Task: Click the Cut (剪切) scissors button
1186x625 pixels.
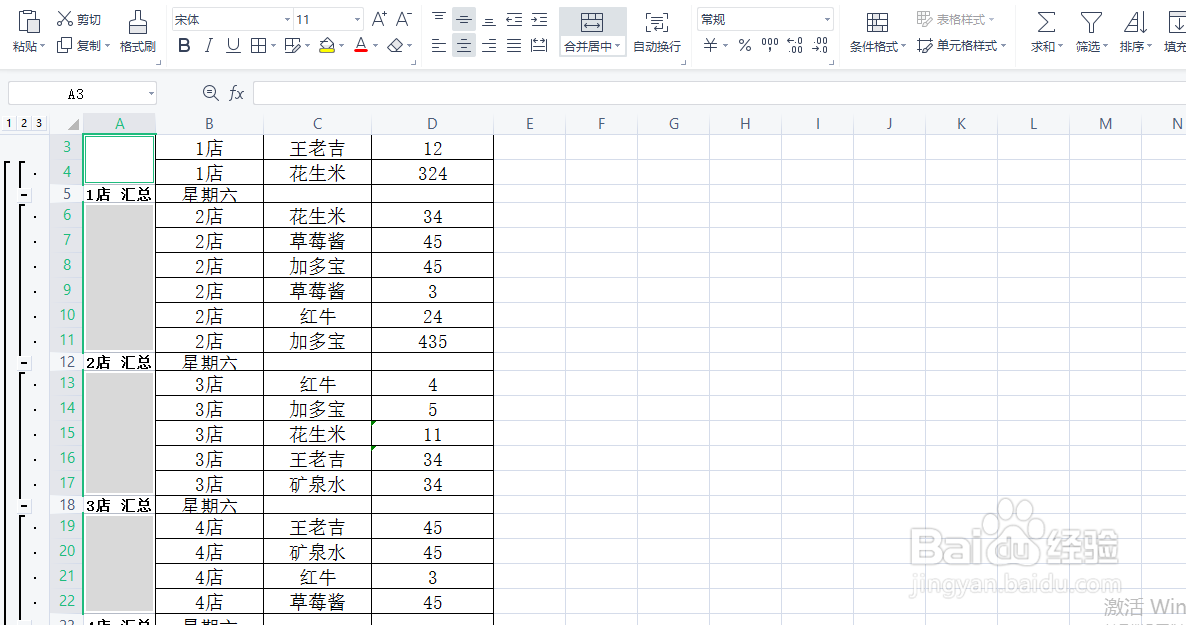Action: click(x=79, y=19)
